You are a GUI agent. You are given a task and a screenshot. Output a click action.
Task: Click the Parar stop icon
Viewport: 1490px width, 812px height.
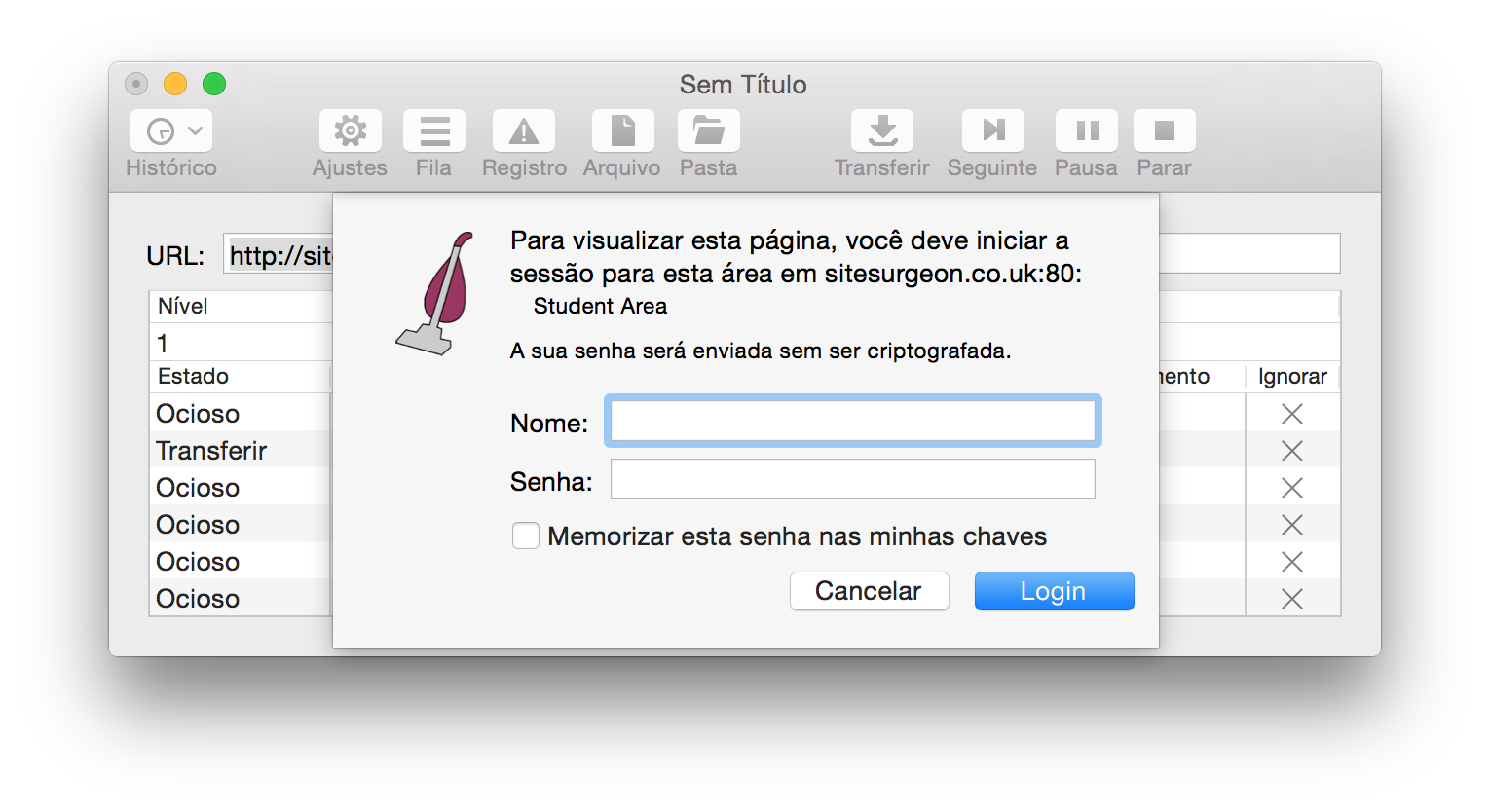tap(1164, 130)
